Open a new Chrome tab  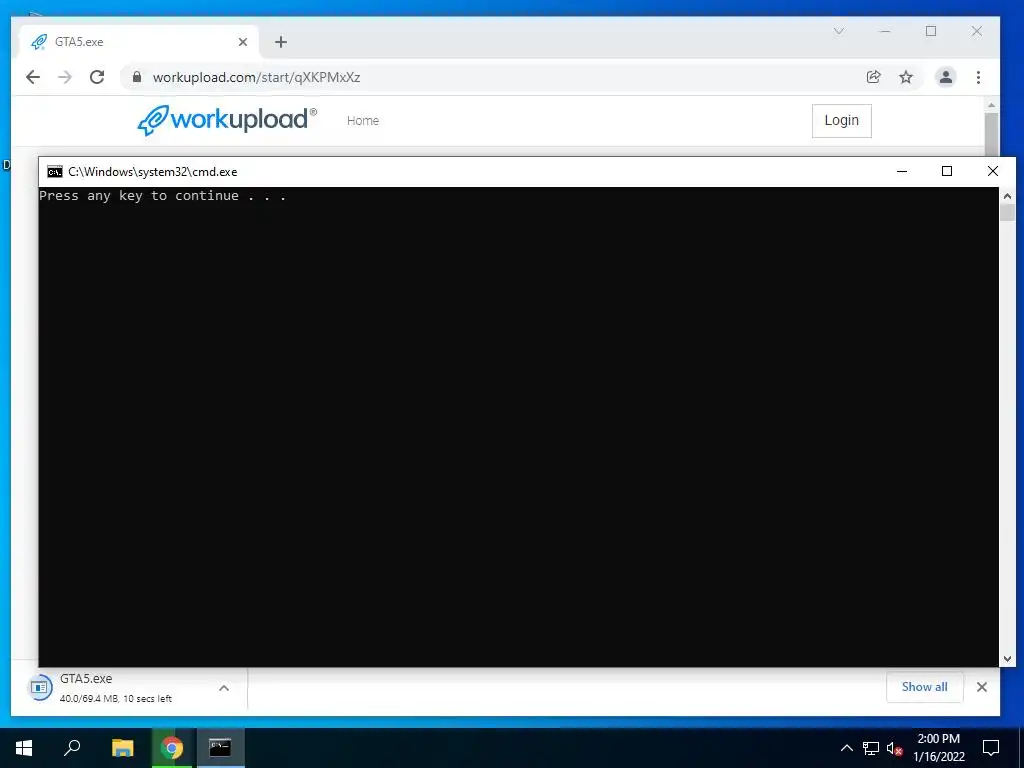(x=281, y=42)
